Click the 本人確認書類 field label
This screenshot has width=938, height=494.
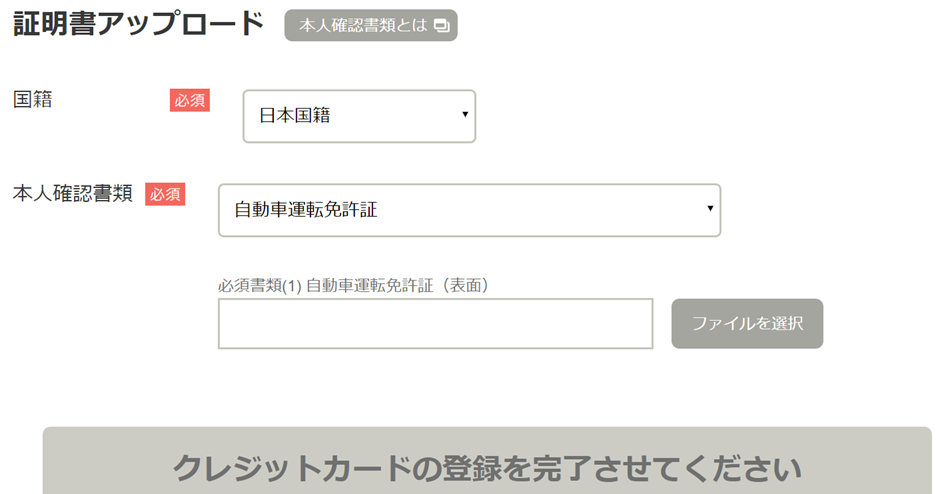tap(72, 194)
